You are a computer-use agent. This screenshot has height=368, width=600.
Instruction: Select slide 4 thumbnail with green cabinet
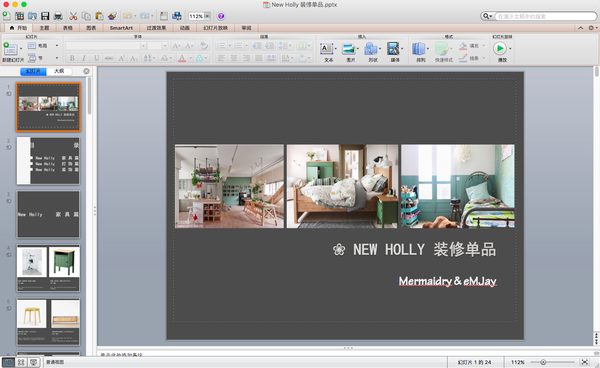pyautogui.click(x=48, y=268)
